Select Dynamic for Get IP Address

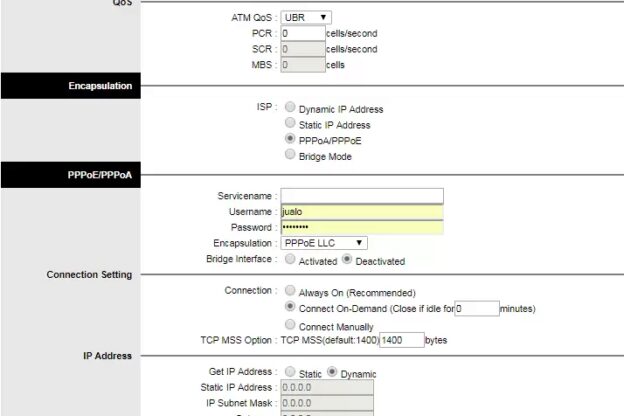(x=332, y=371)
